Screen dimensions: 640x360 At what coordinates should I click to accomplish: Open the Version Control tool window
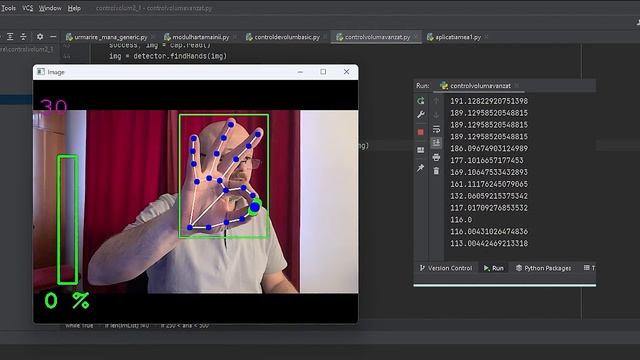(446, 268)
